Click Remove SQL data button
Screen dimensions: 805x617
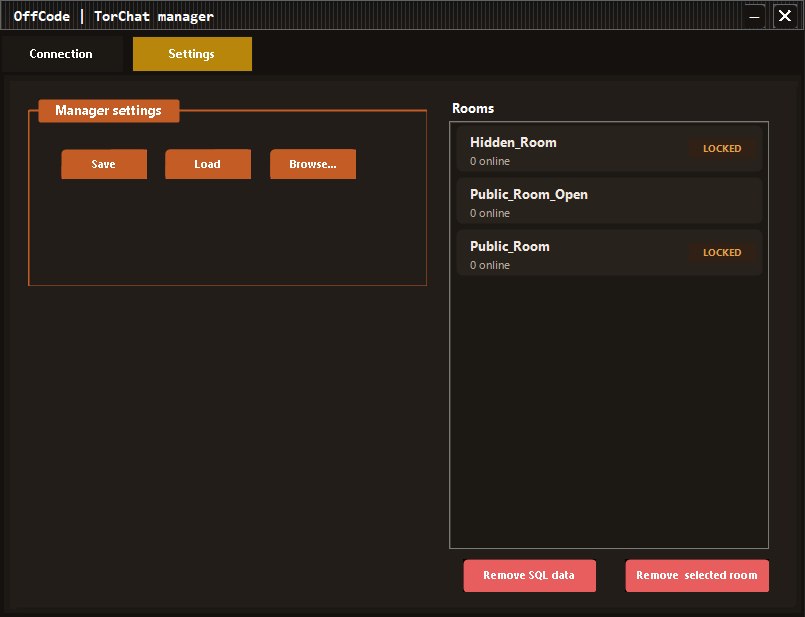tap(529, 575)
